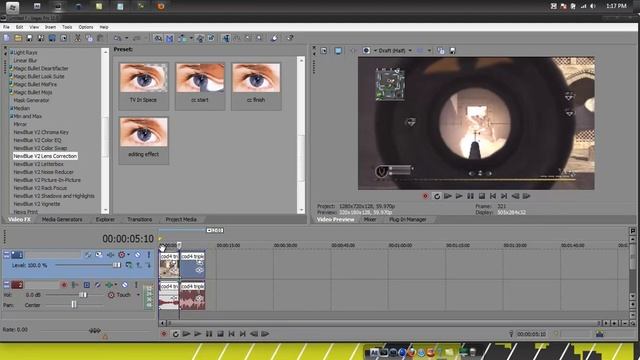Select the editing effect preset thumbnail
The height and width of the screenshot is (360, 640).
(143, 140)
